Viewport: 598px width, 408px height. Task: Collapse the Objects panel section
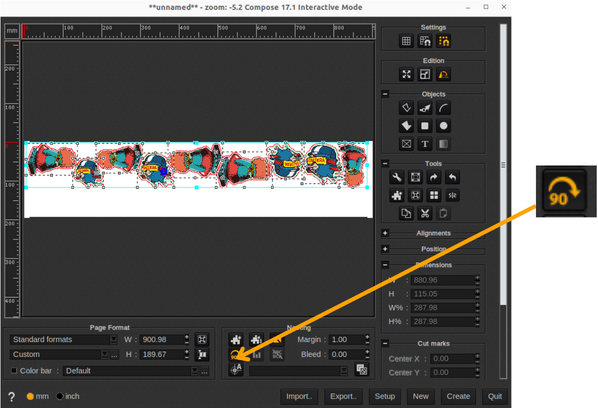click(x=385, y=94)
